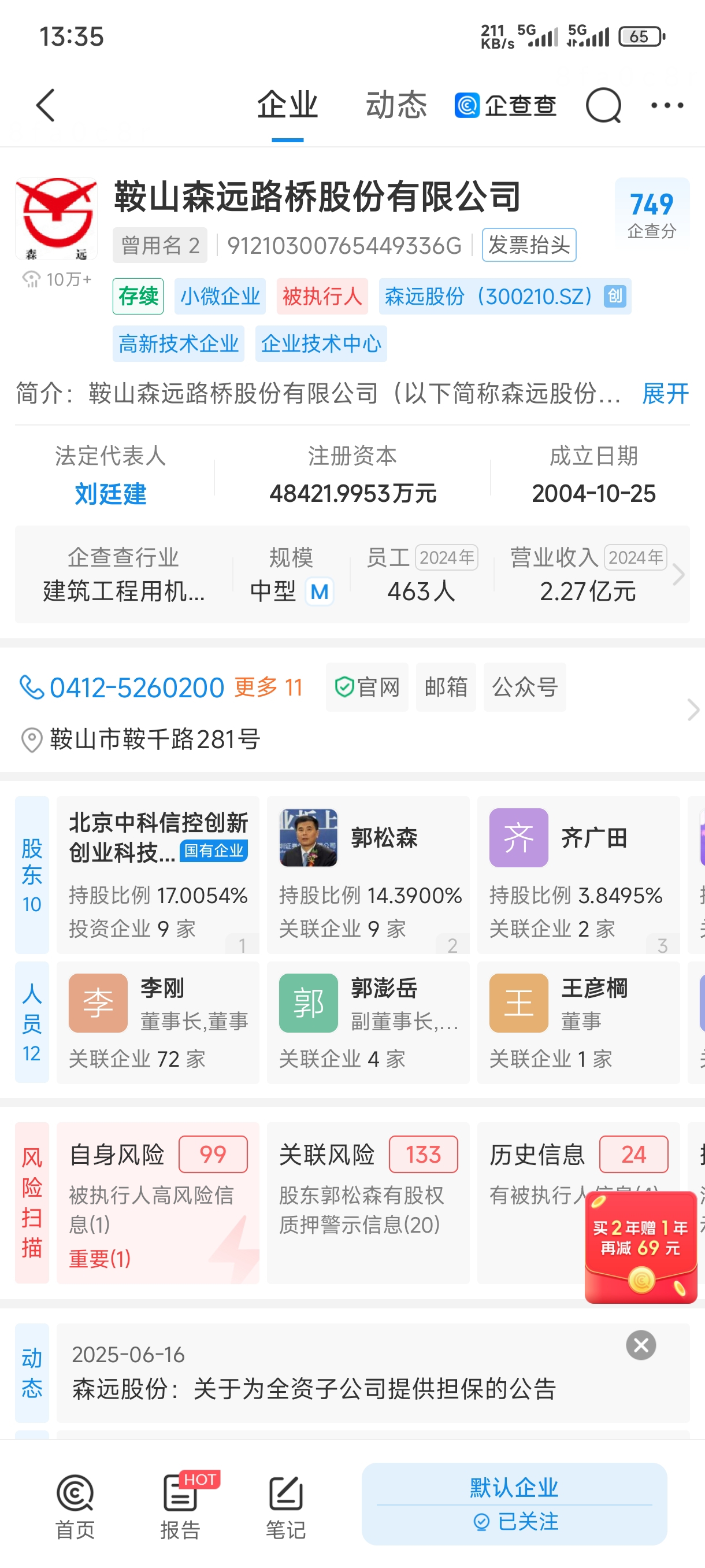Open the 邮箱 button

coord(446,687)
